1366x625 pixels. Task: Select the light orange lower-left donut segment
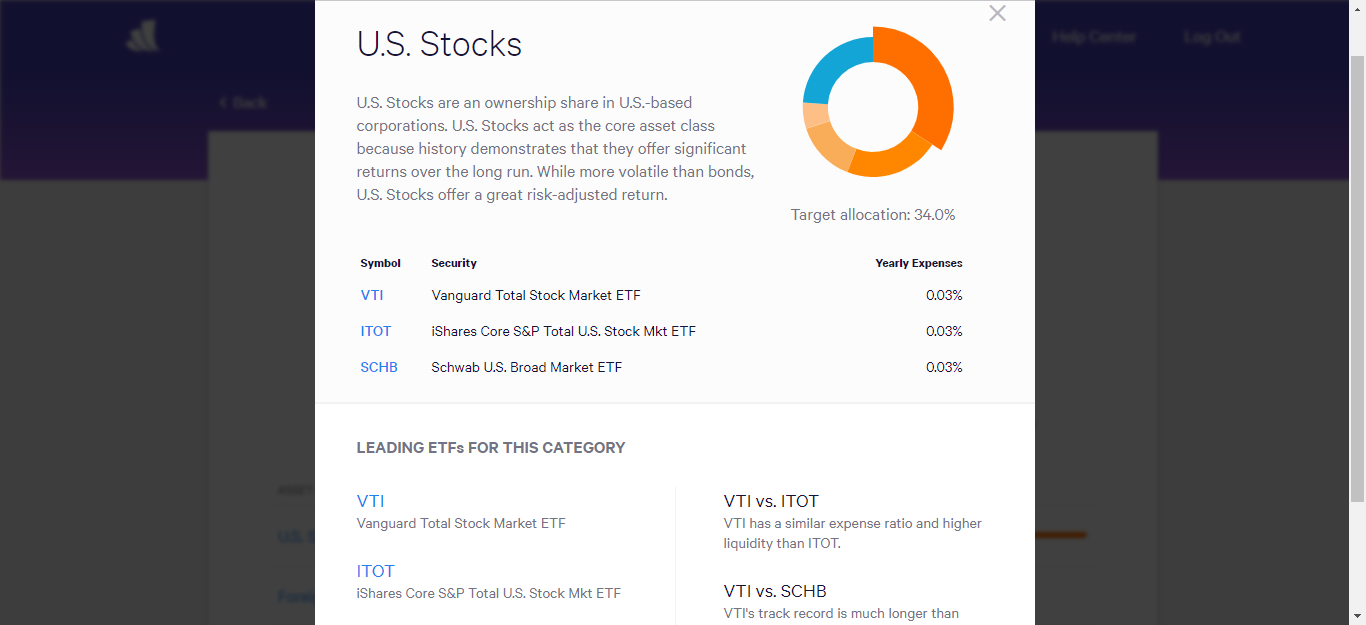pyautogui.click(x=830, y=145)
